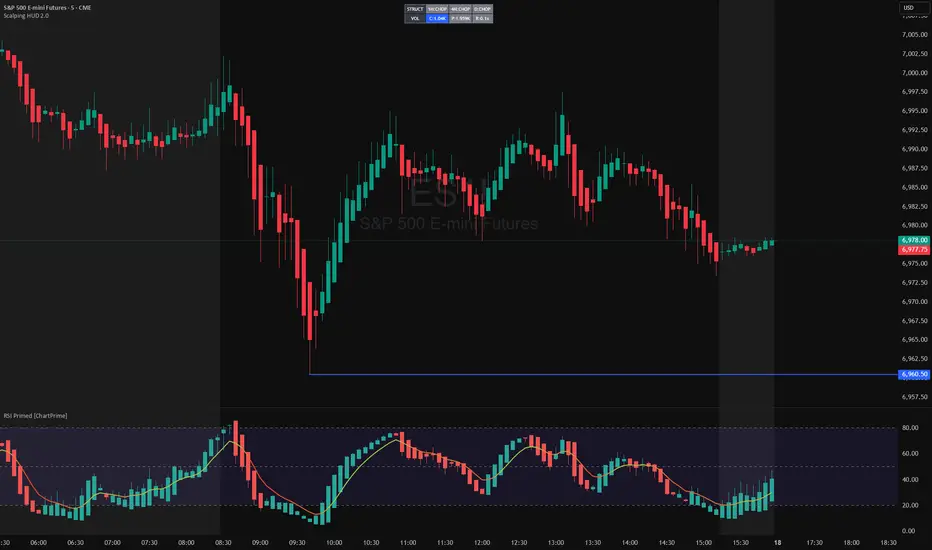Click the 60.00 RSI axis value
This screenshot has height=550, width=932.
(909, 453)
